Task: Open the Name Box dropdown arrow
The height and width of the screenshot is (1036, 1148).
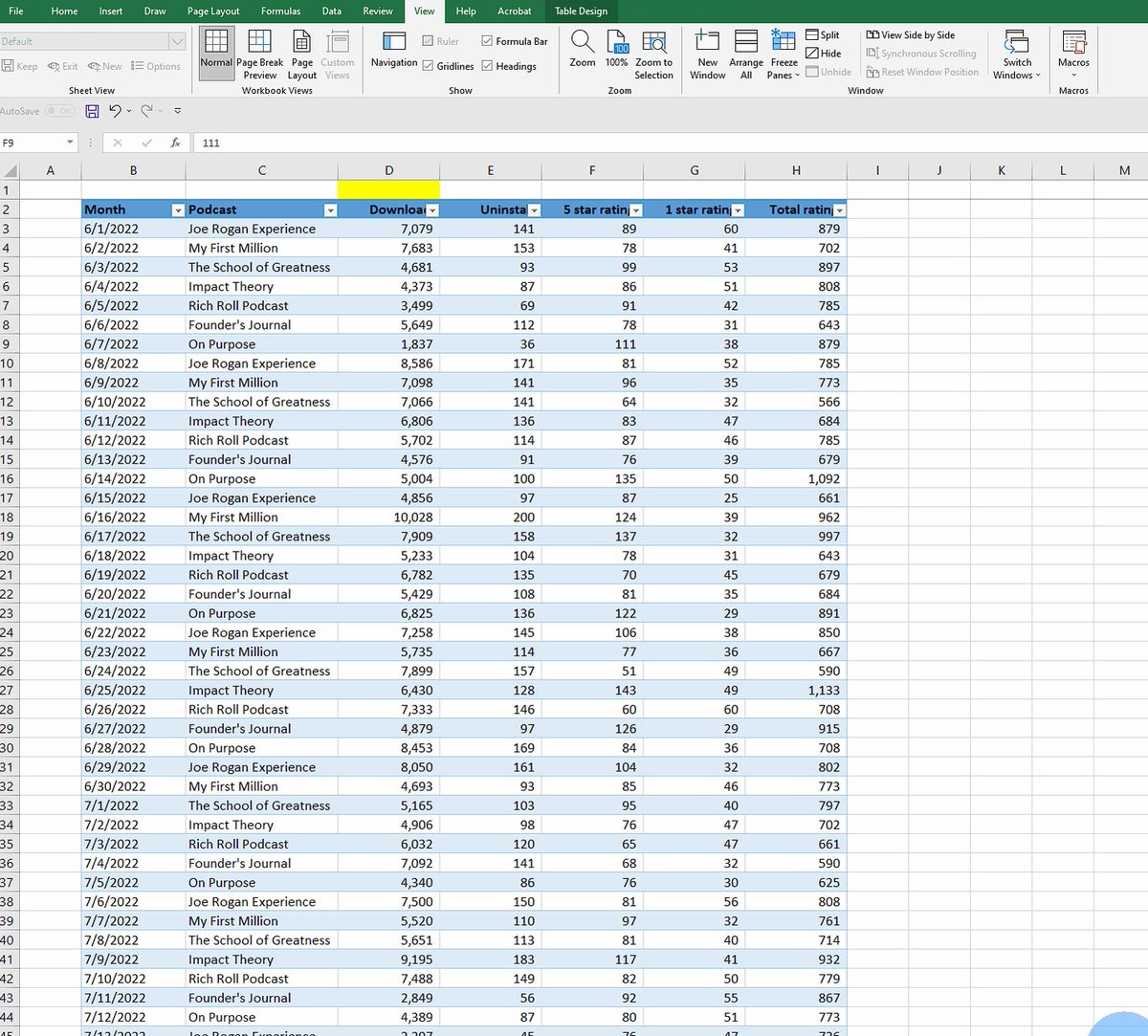Action: [70, 143]
